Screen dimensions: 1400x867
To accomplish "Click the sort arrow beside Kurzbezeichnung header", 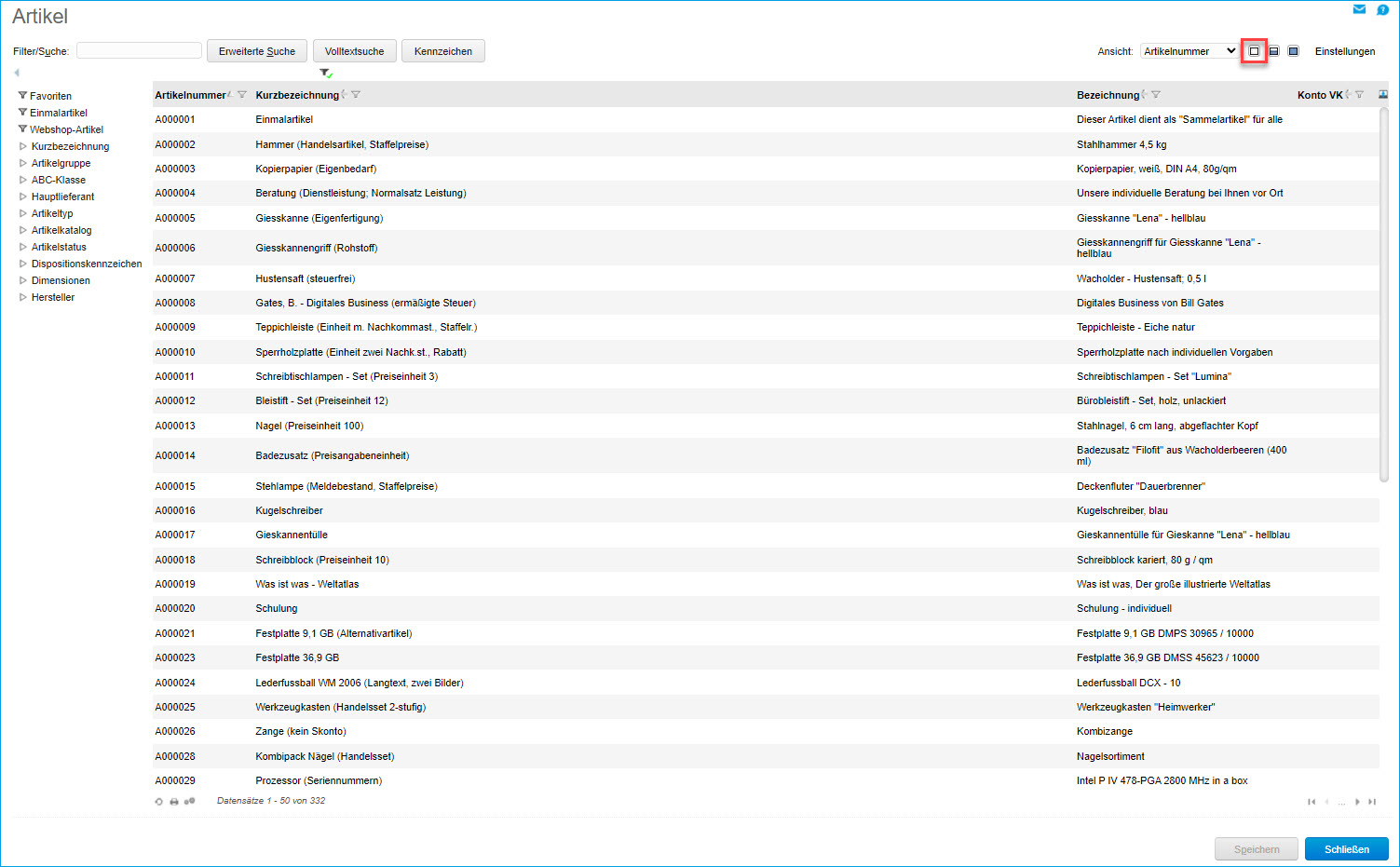I will tap(344, 94).
